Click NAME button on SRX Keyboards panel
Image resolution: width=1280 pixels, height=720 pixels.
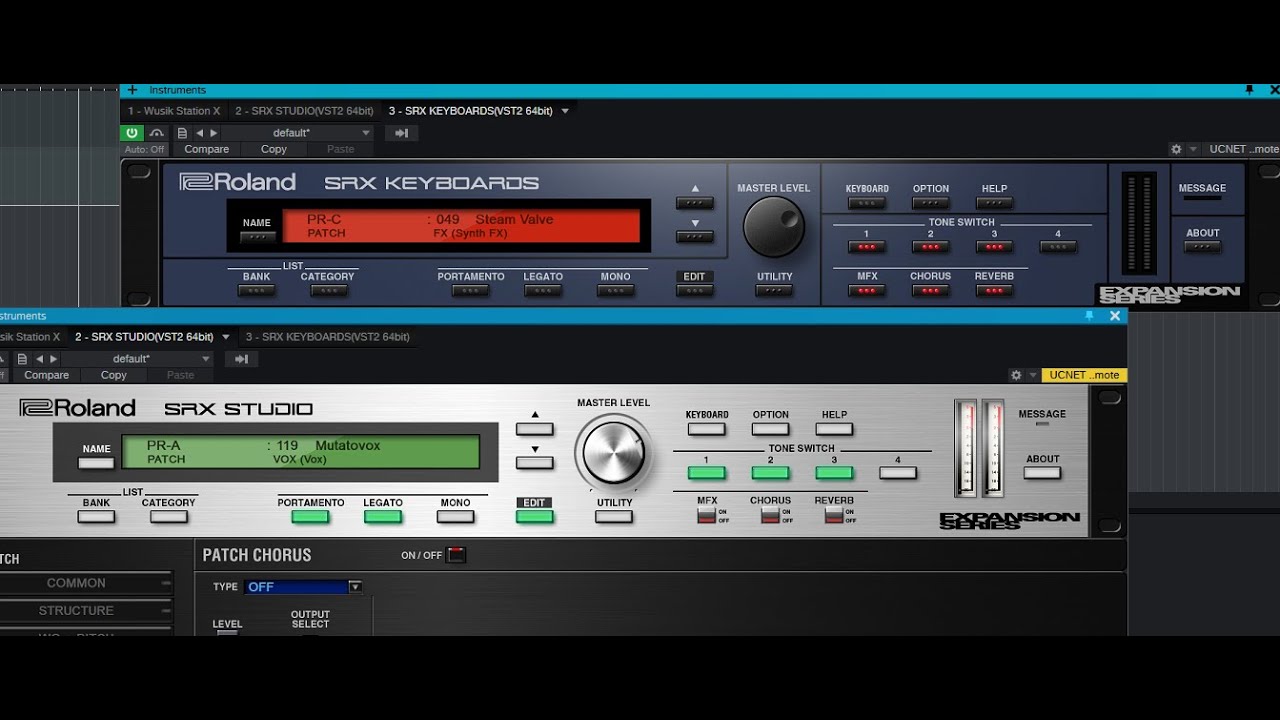point(257,237)
